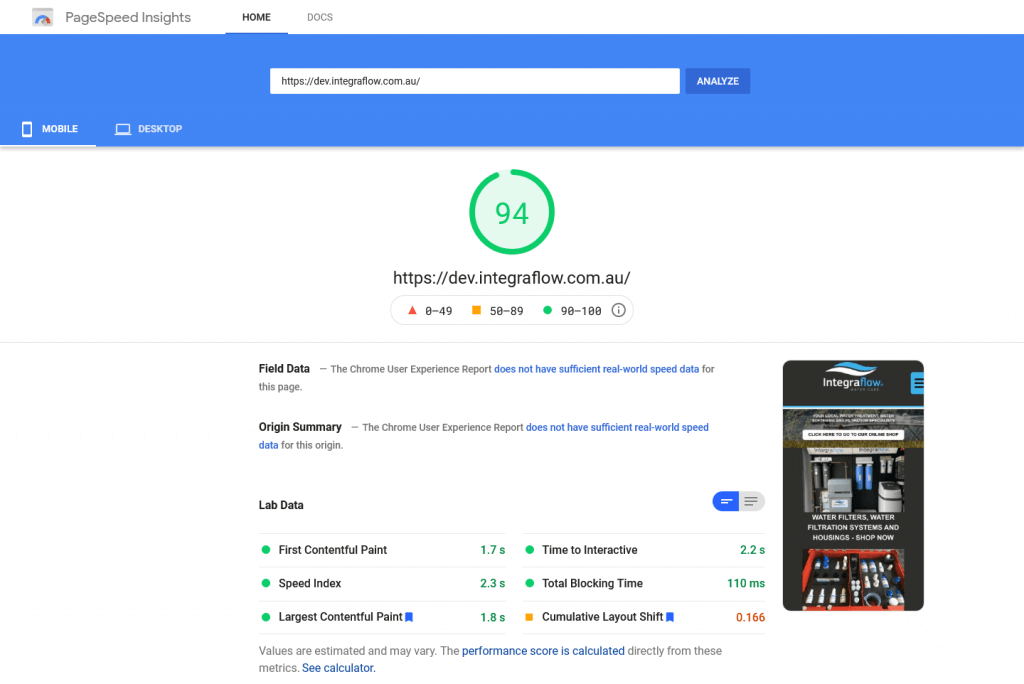The image size is (1024, 684).
Task: Toggle the condensed Lab Data view
Action: click(x=726, y=501)
